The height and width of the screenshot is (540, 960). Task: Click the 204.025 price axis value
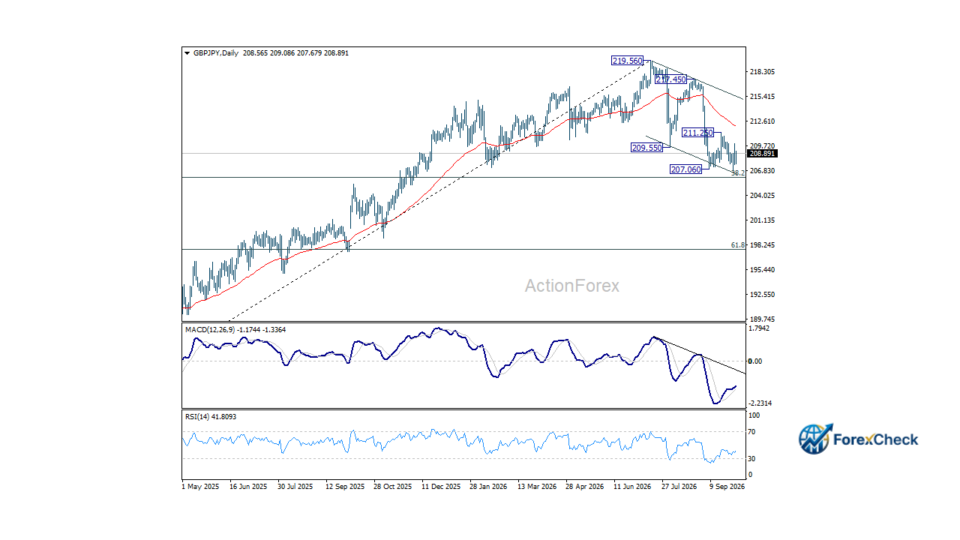pos(762,196)
